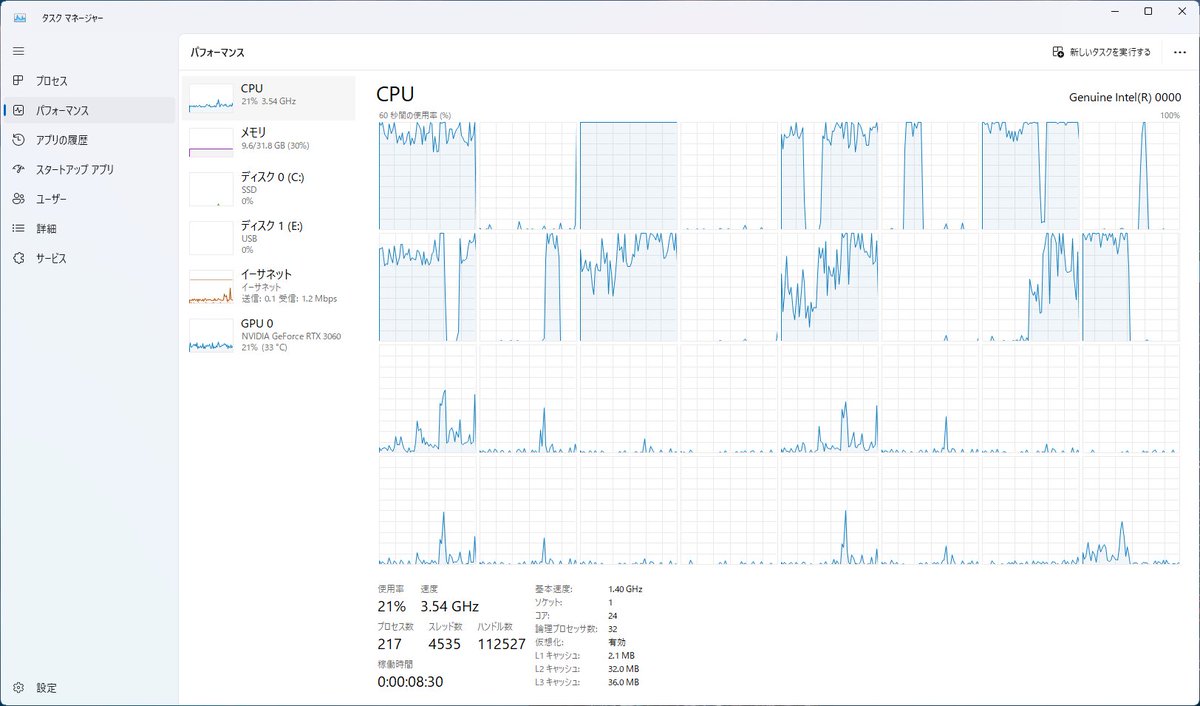Screen dimensions: 1200x706
Task: Select the パフォーマンス sidebar icon
Action: (19, 110)
